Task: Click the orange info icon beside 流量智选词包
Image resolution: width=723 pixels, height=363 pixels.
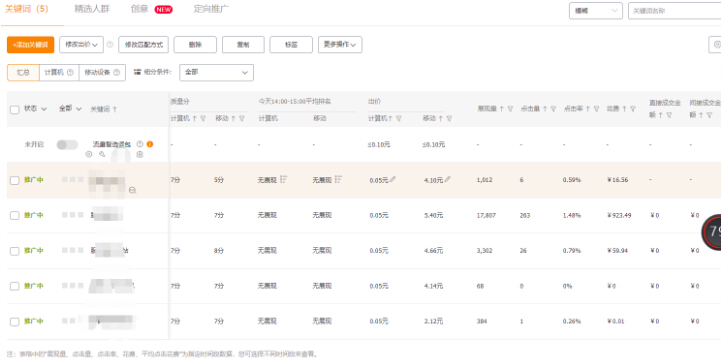Action: tap(150, 144)
